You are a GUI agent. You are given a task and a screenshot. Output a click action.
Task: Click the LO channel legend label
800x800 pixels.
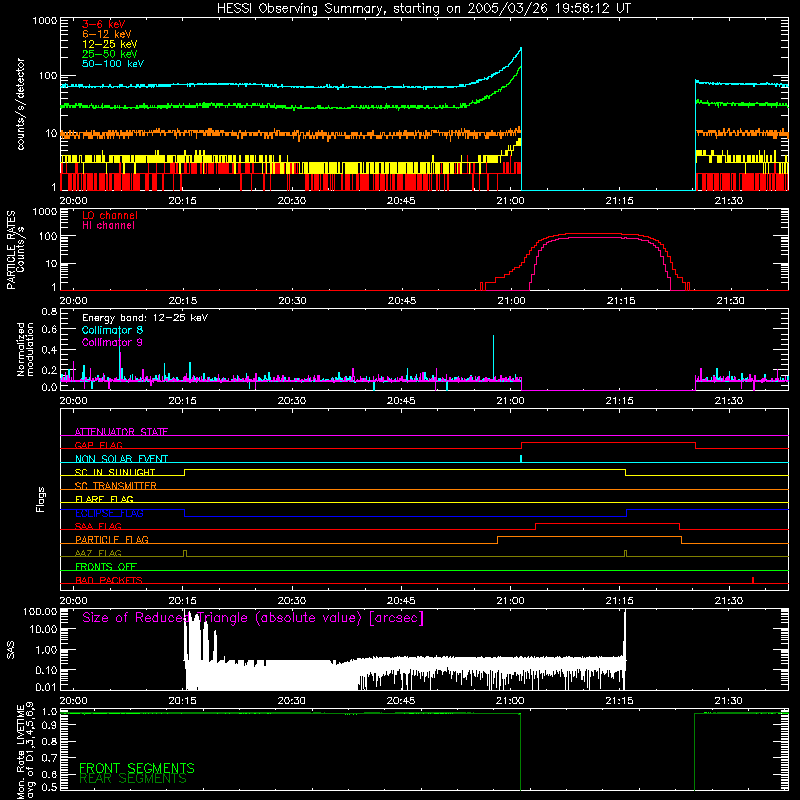[x=109, y=215]
